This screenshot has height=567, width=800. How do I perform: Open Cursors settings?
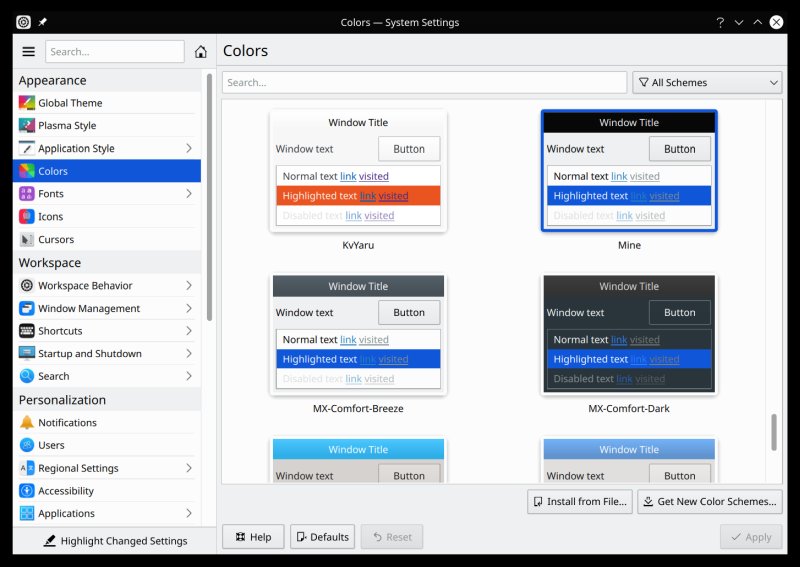click(x=56, y=240)
